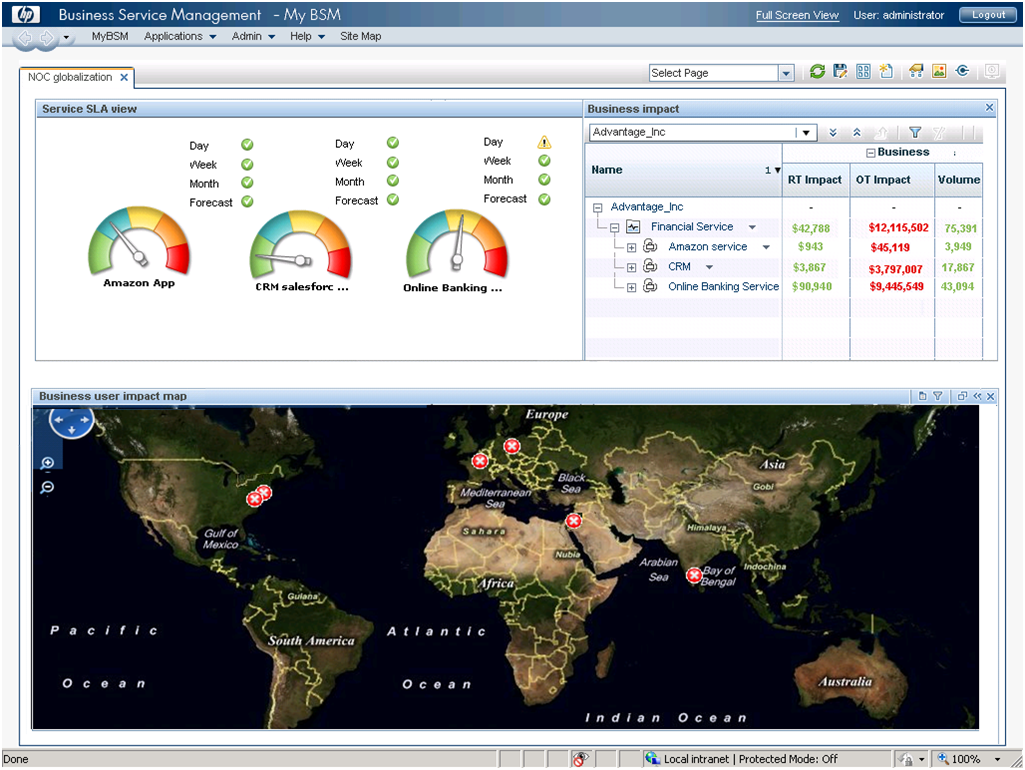
Task: Click the component gallery icon in toolbar
Action: [916, 71]
